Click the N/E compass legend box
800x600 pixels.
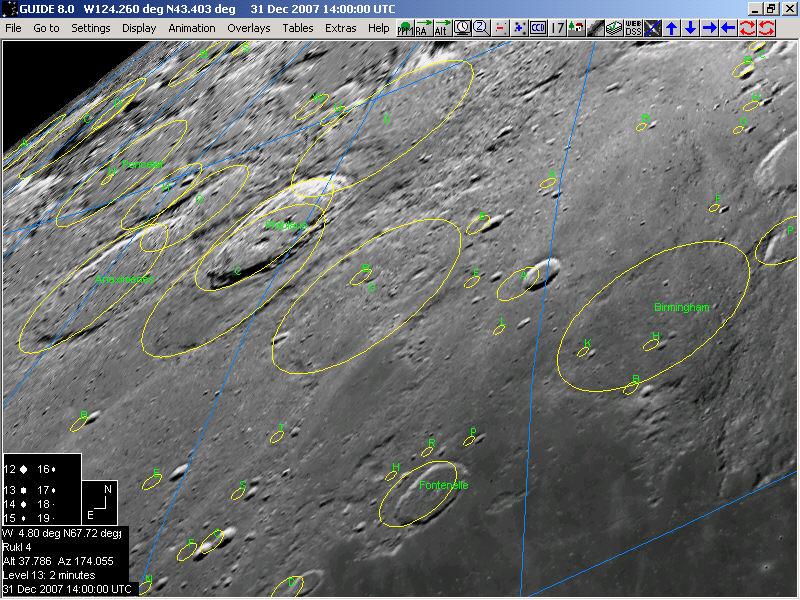pos(103,500)
